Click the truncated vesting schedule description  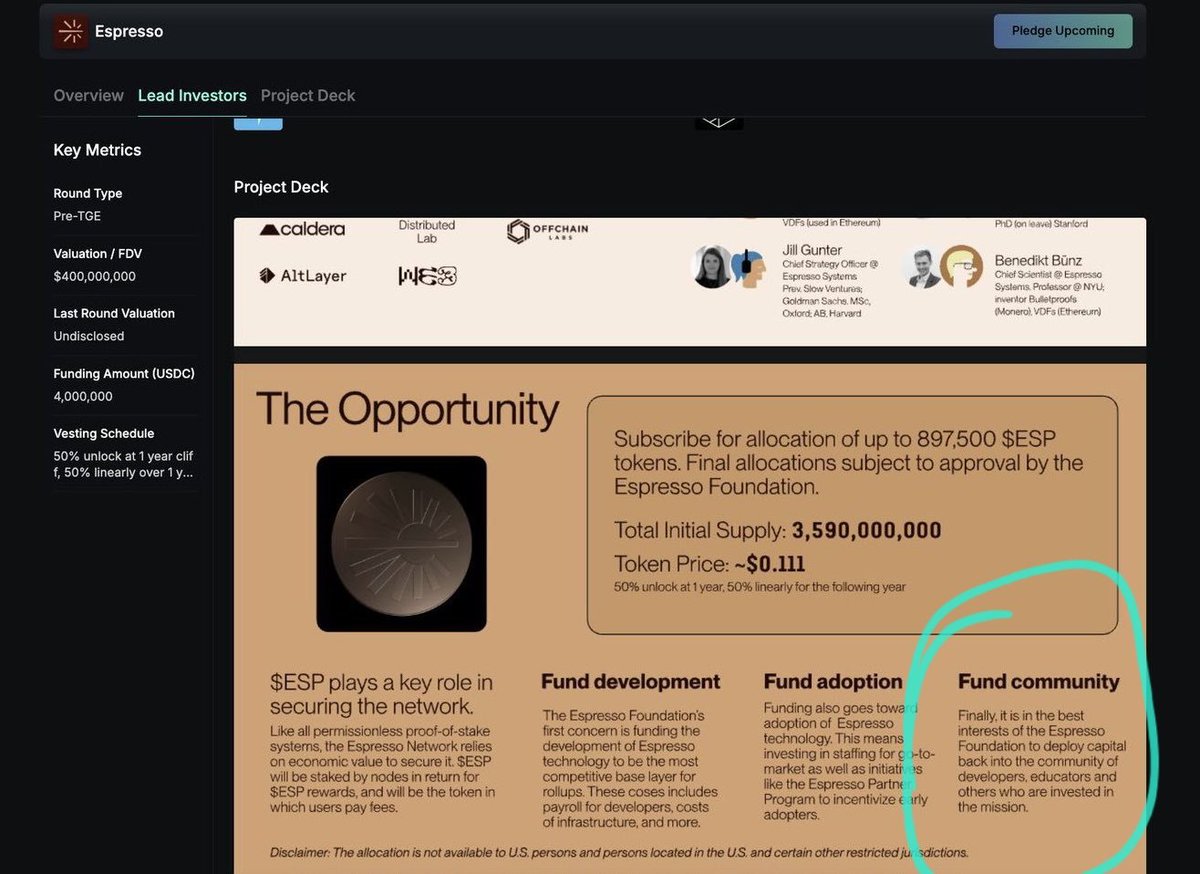(x=124, y=463)
